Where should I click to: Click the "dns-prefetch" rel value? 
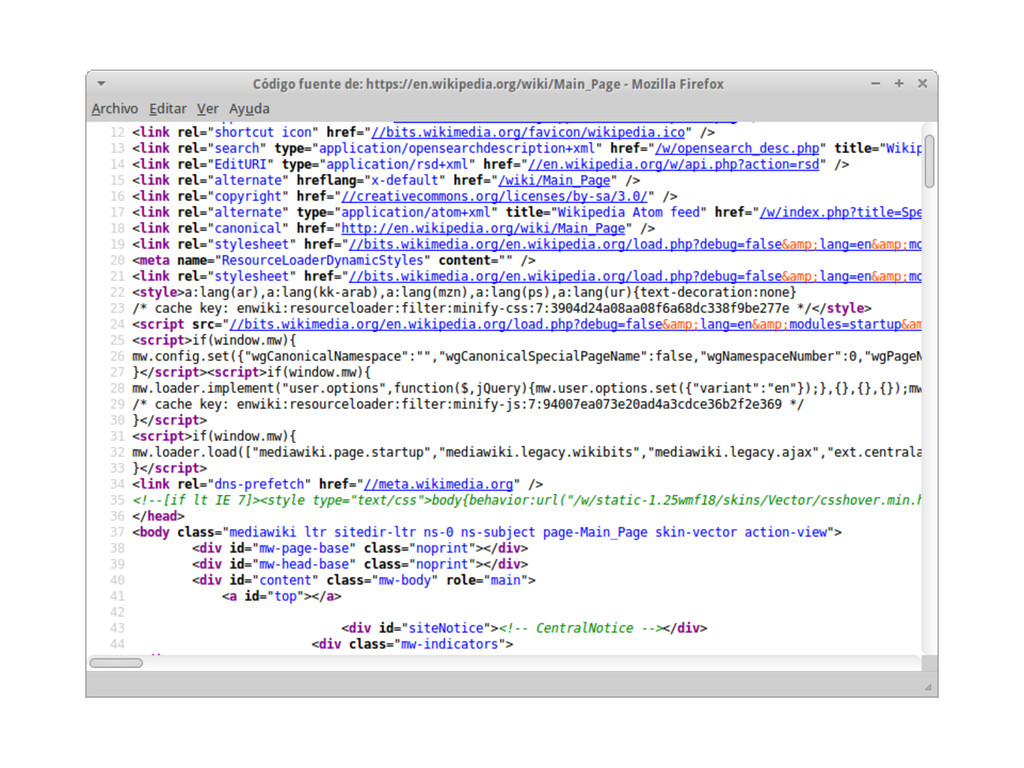click(259, 485)
